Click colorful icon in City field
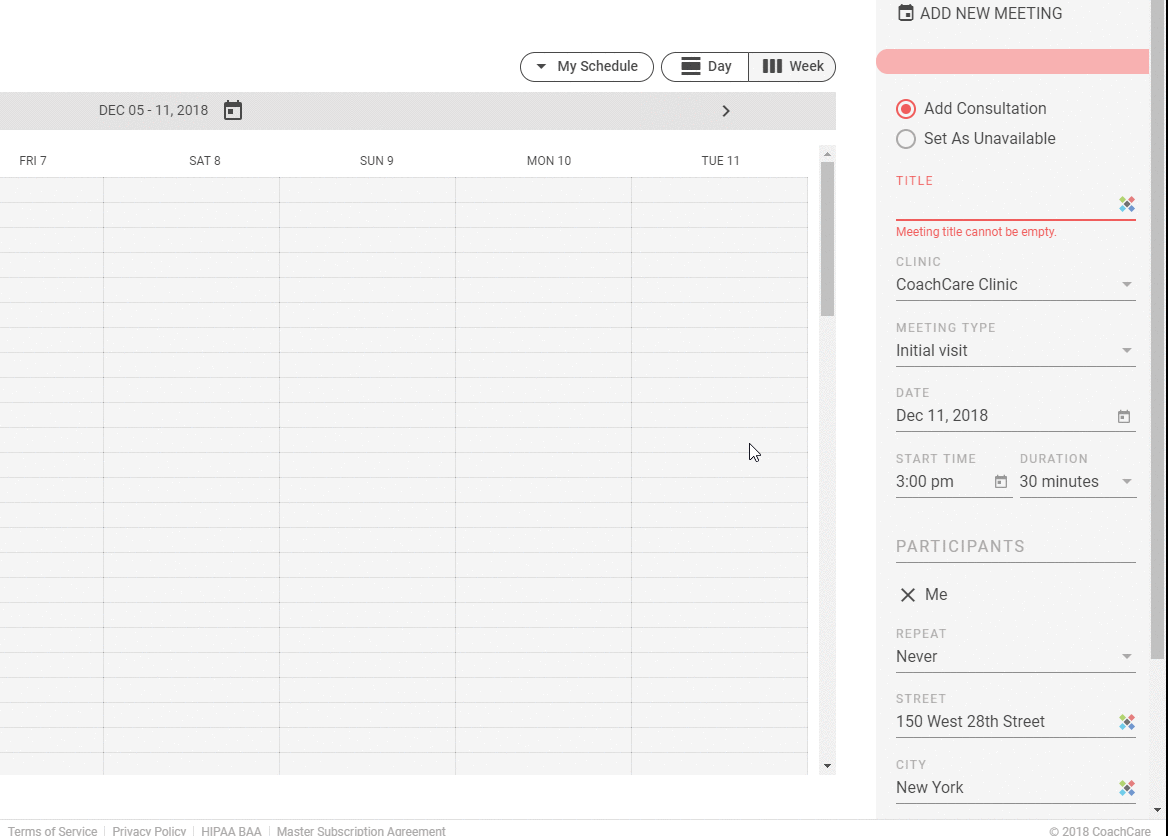The height and width of the screenshot is (836, 1168). click(1127, 788)
